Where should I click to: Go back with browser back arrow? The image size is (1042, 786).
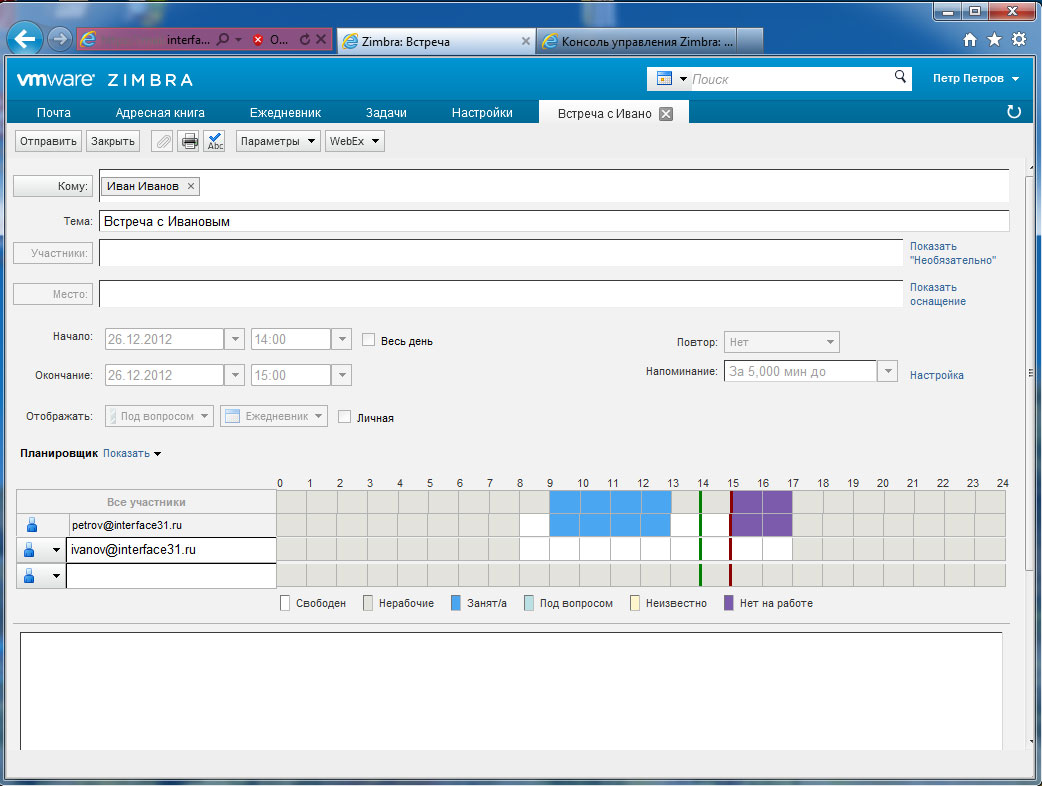[x=25, y=39]
